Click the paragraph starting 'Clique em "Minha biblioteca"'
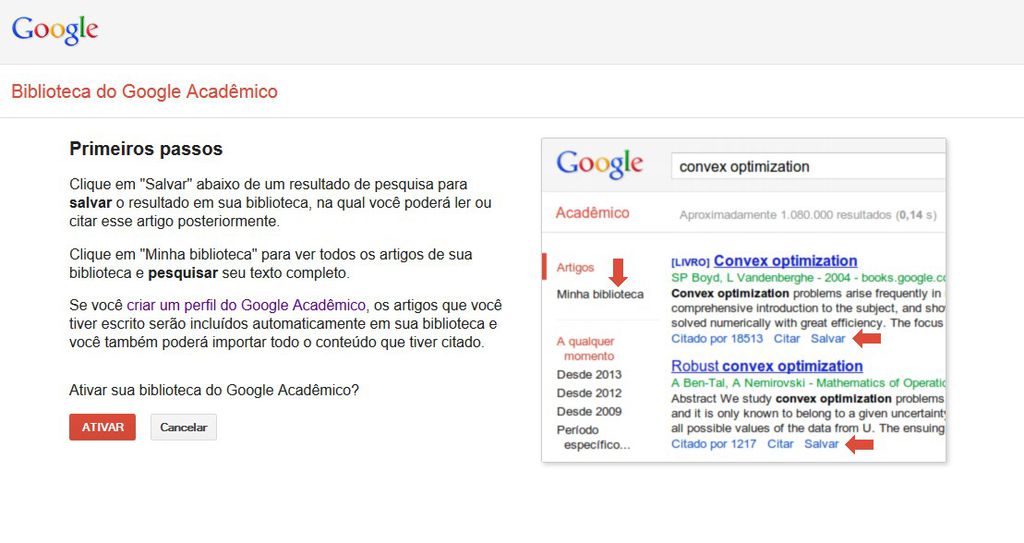 [270, 263]
